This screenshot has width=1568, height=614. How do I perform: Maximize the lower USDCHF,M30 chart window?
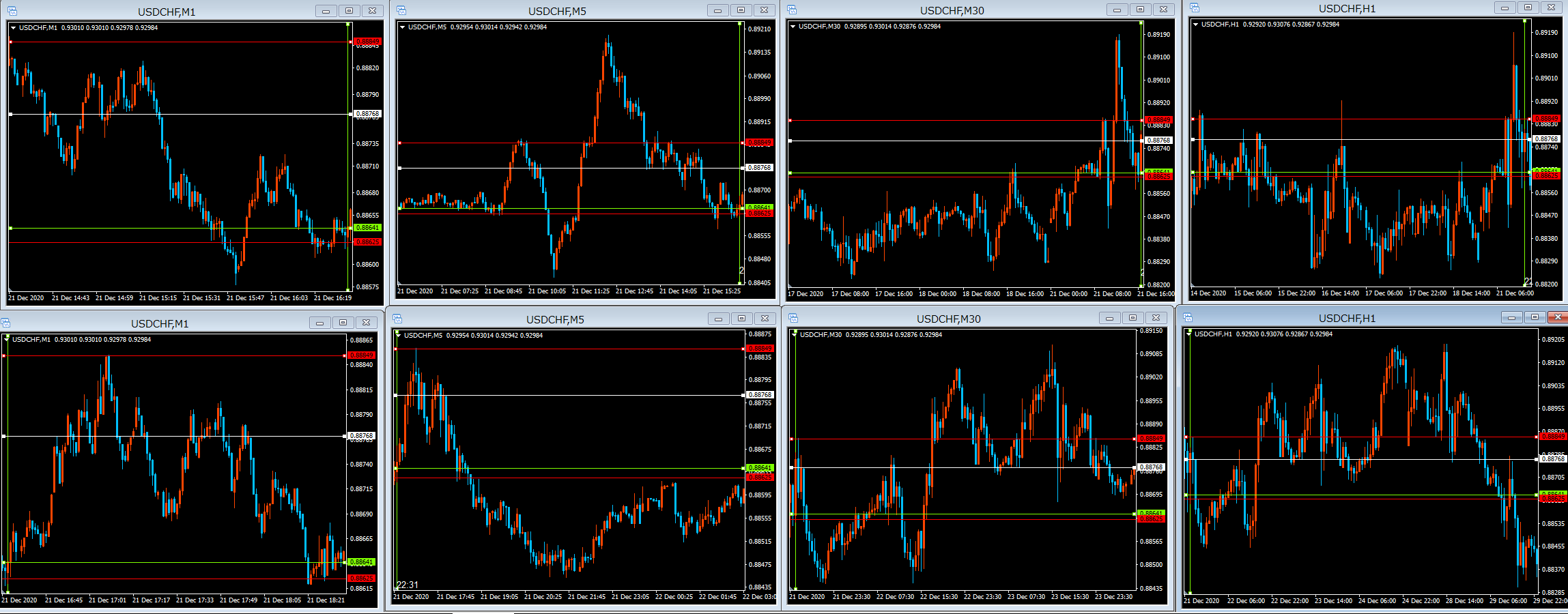(x=1132, y=318)
